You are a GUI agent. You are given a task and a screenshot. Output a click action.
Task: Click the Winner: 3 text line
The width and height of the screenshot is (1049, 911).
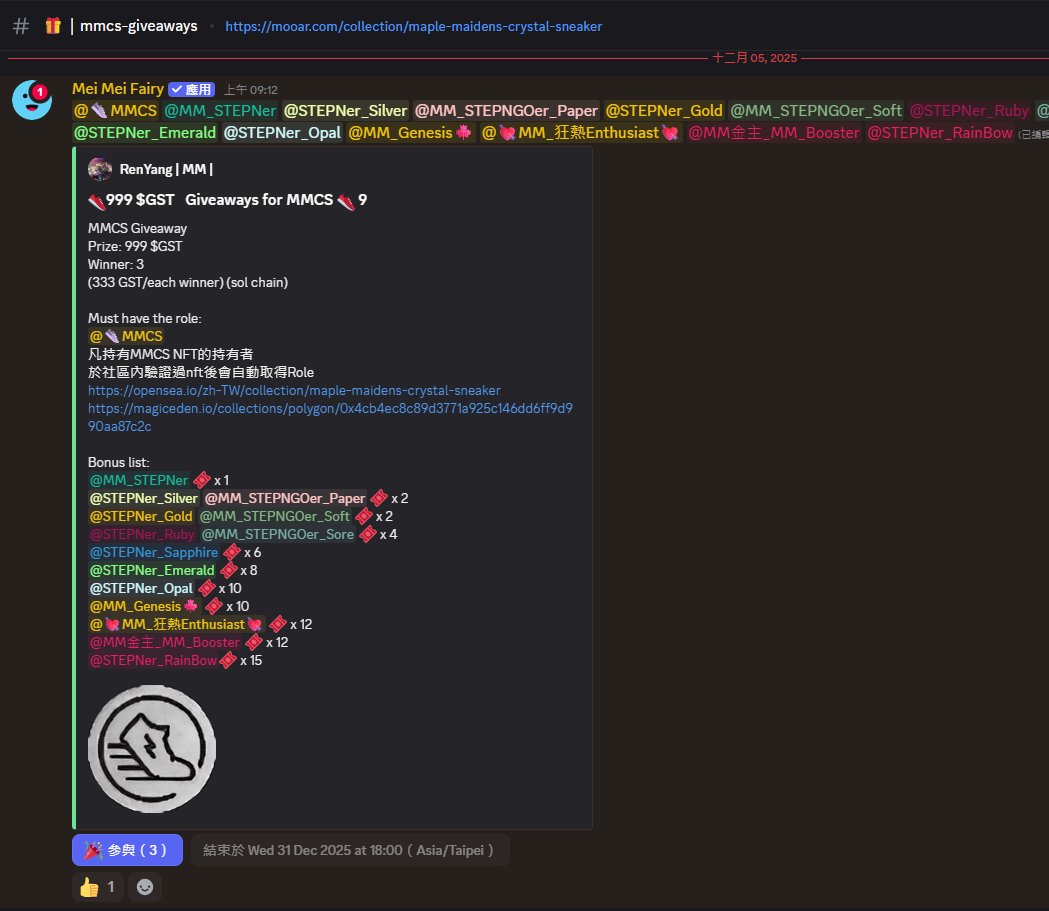(x=116, y=264)
